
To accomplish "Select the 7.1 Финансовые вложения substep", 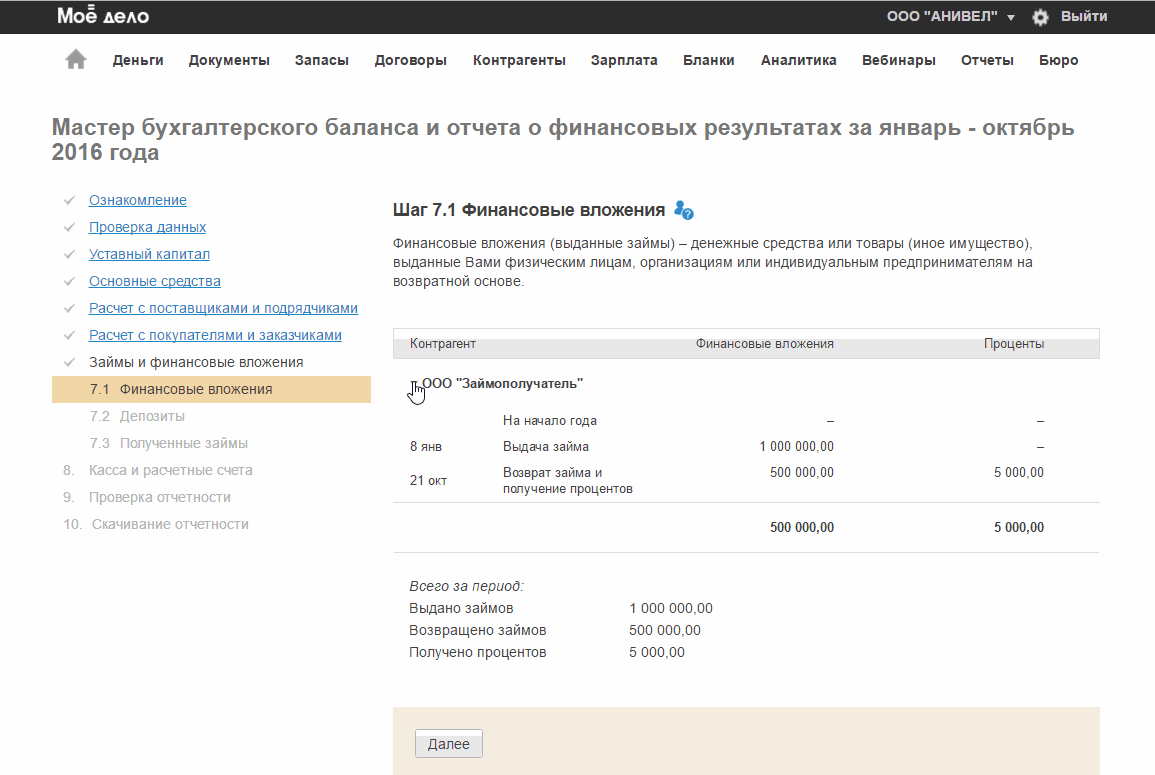I will coord(211,390).
